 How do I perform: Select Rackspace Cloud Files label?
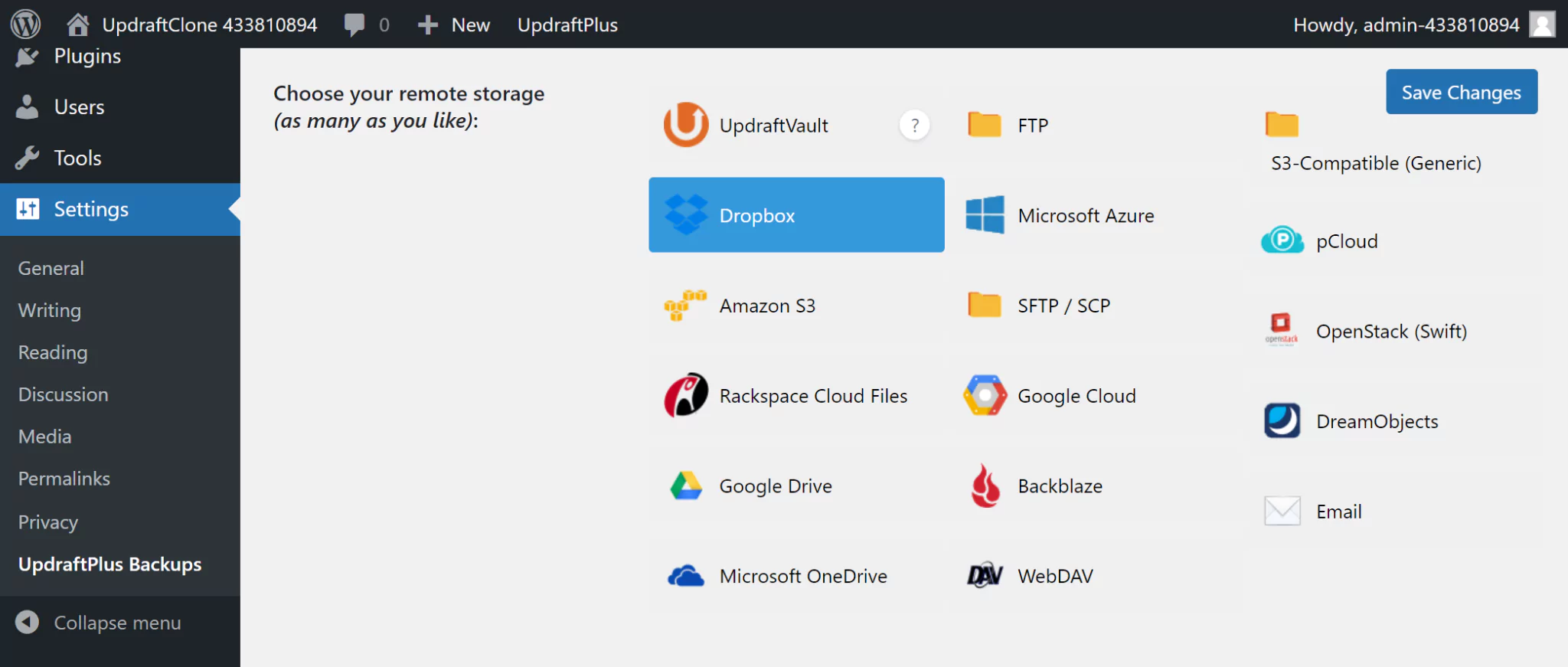813,396
